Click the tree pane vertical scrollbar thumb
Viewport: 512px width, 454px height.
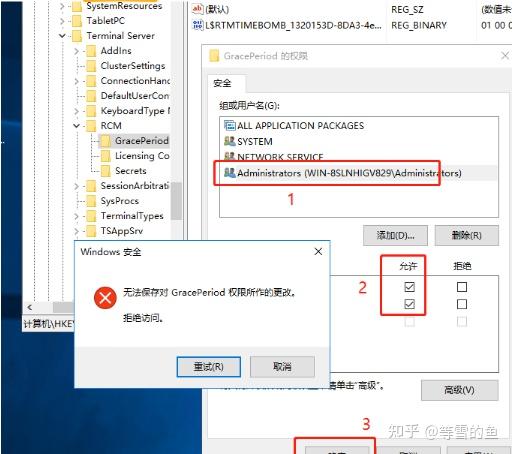[x=176, y=201]
